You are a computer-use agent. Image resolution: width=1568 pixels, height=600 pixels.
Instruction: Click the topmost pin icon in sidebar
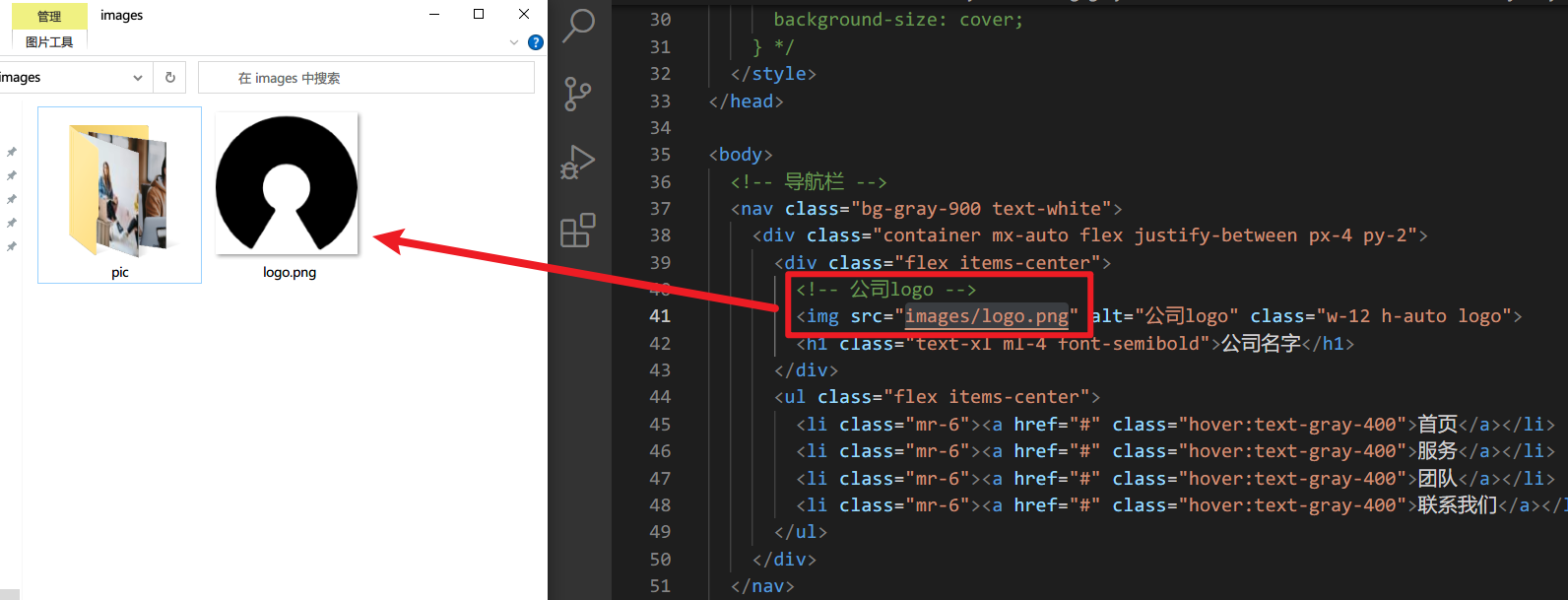coord(12,152)
